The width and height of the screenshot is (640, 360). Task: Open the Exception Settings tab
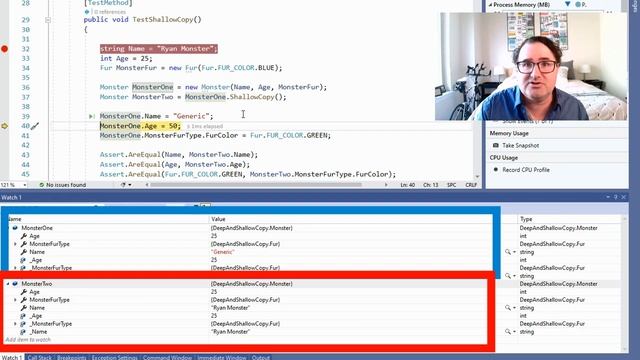(x=114, y=358)
